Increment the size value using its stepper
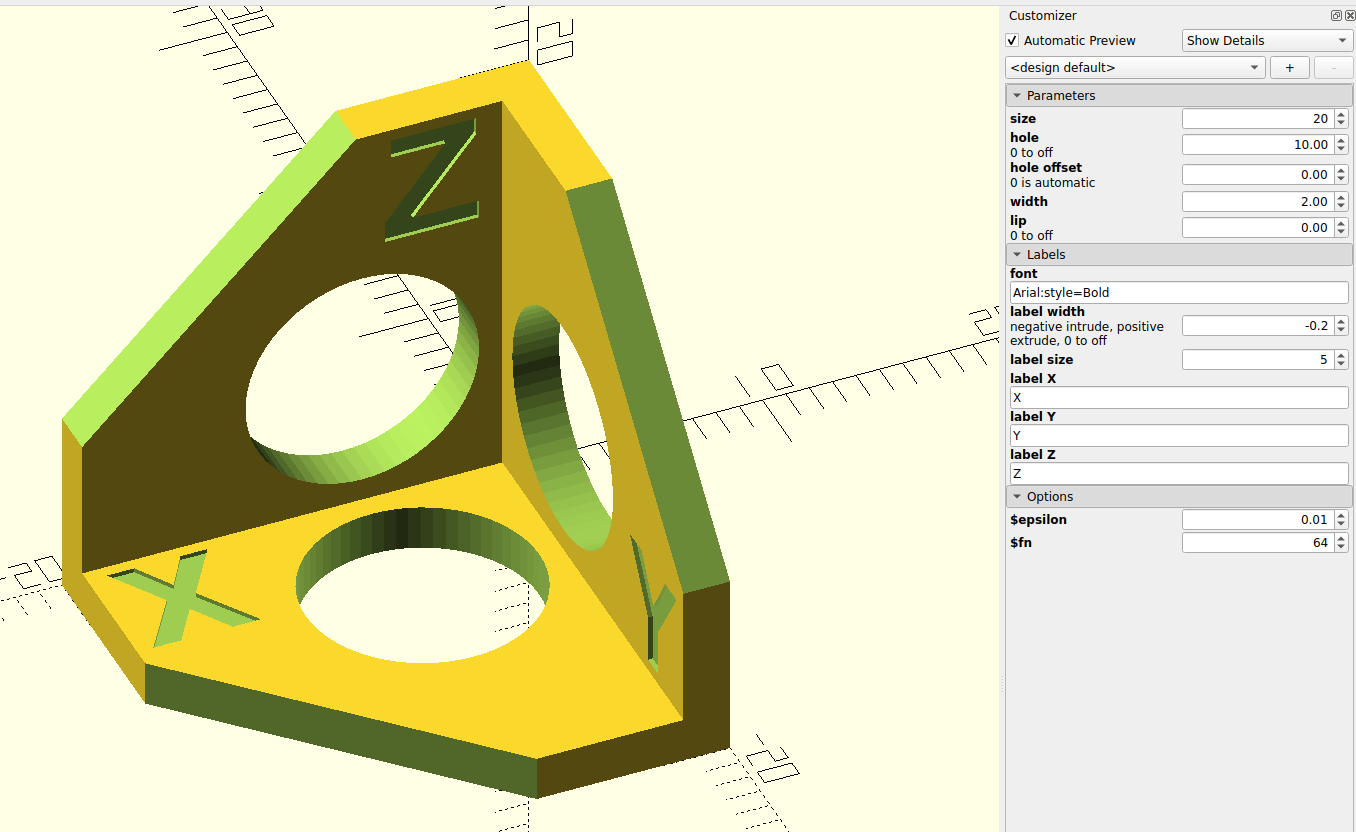Viewport: 1356px width, 832px height. (1341, 114)
